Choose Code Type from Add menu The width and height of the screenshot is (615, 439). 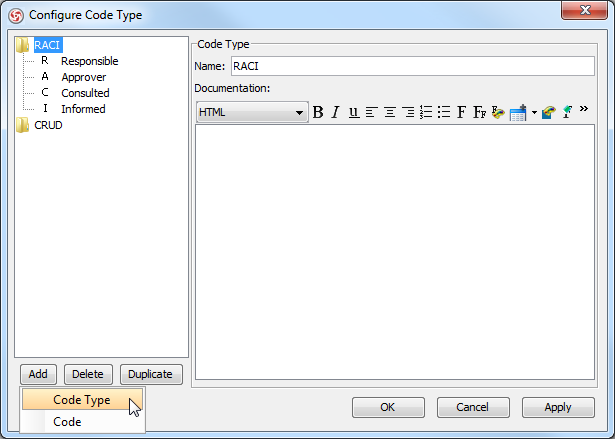pyautogui.click(x=82, y=400)
